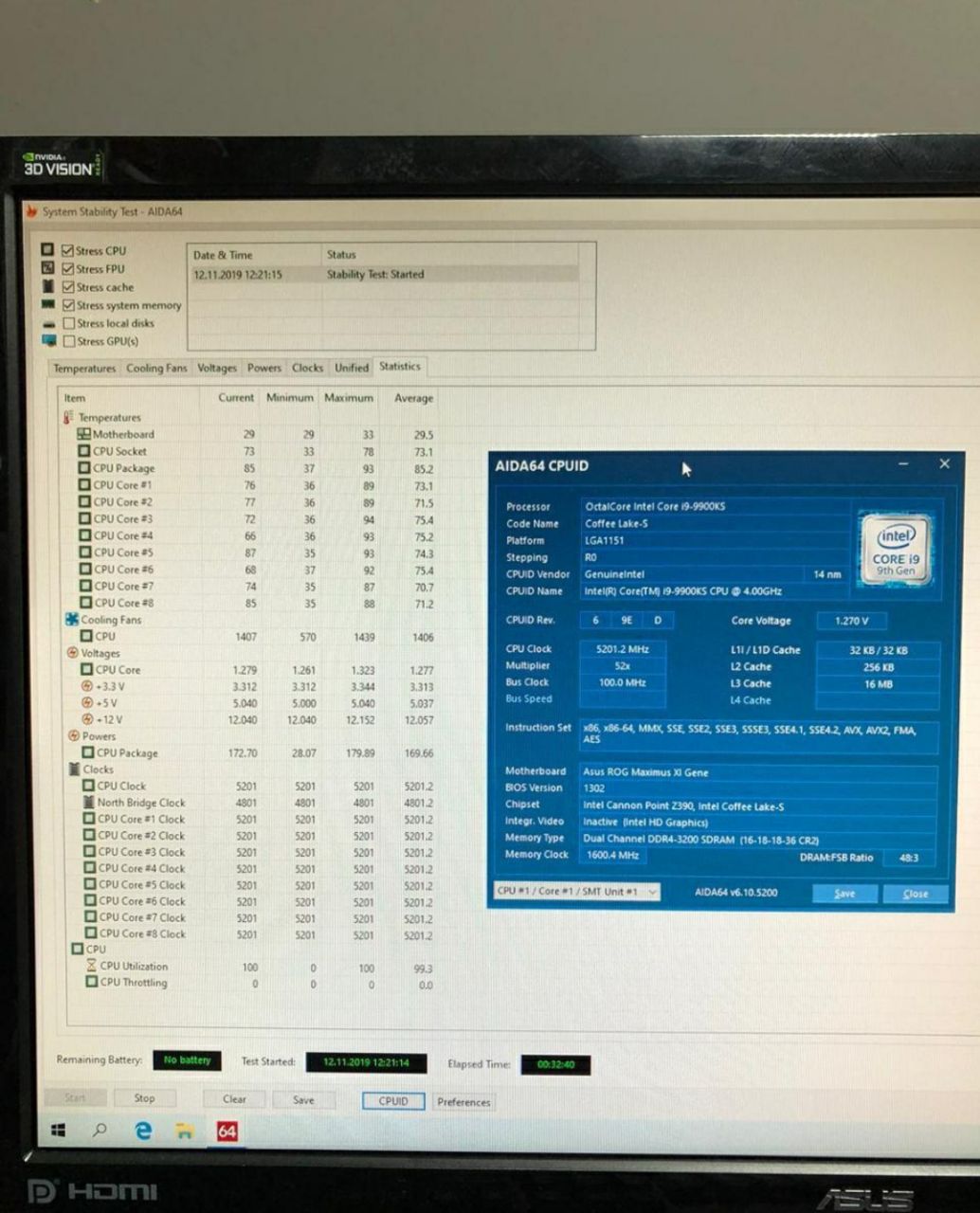980x1213 pixels.
Task: Enable the Stress CPU checkbox
Action: point(67,250)
